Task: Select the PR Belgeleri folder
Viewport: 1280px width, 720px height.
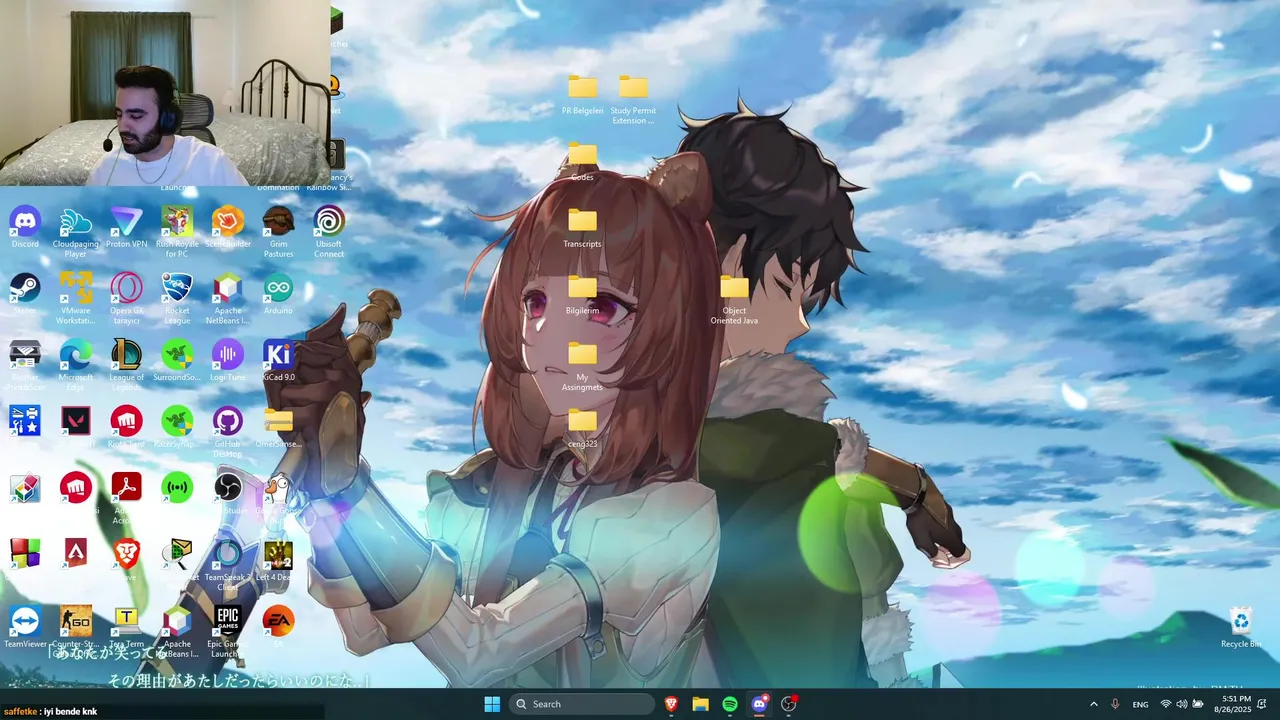Action: point(582,93)
